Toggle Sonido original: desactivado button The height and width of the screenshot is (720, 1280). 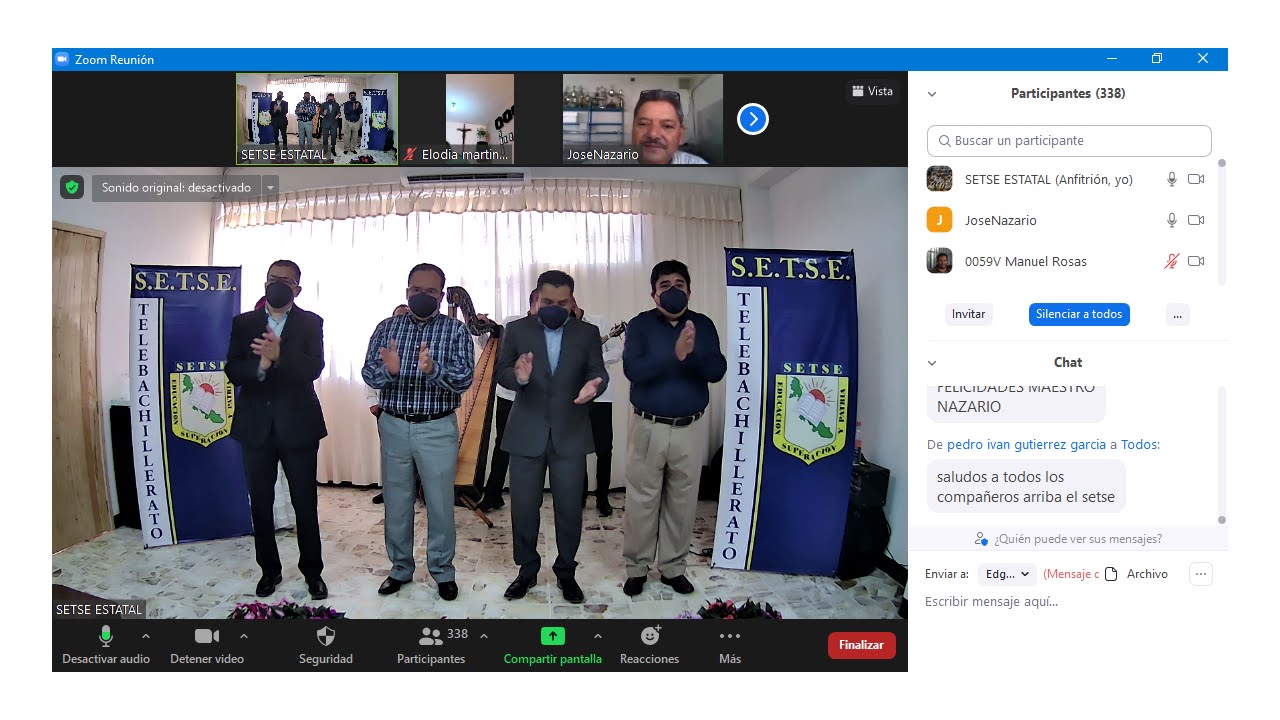(x=176, y=187)
